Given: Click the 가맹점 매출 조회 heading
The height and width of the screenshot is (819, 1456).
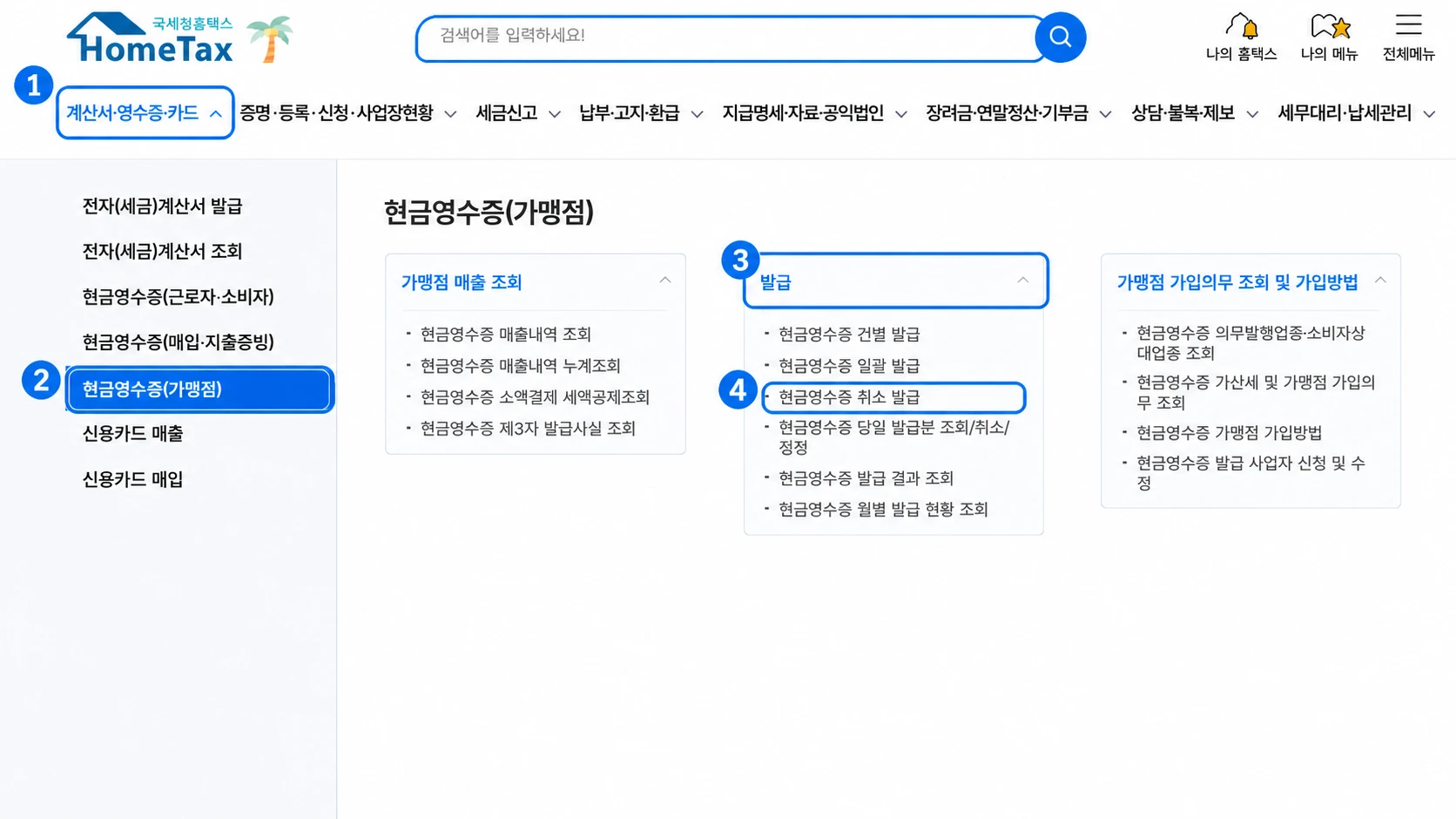Looking at the screenshot, I should [x=461, y=282].
